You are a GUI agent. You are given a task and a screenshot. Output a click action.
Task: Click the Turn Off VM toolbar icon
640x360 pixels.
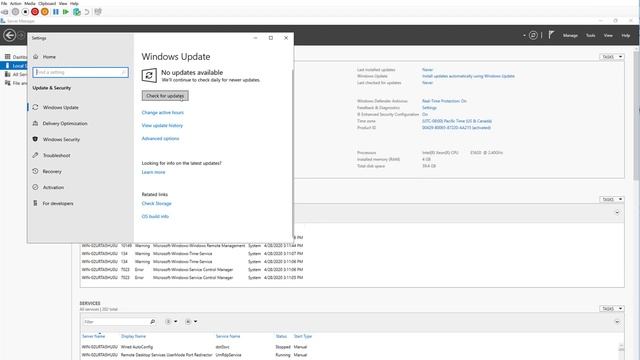[x=25, y=12]
